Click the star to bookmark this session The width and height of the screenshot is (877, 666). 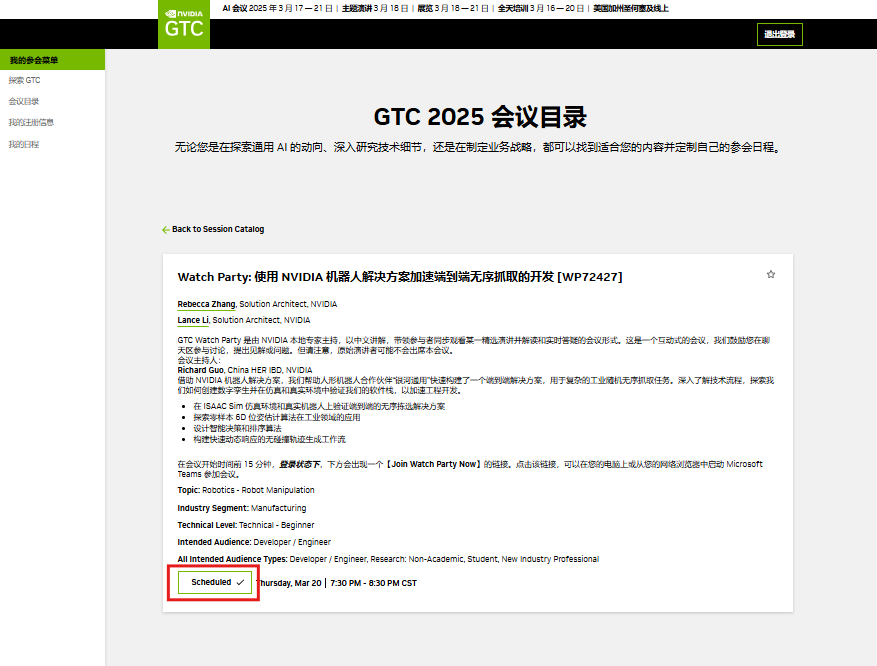771,273
